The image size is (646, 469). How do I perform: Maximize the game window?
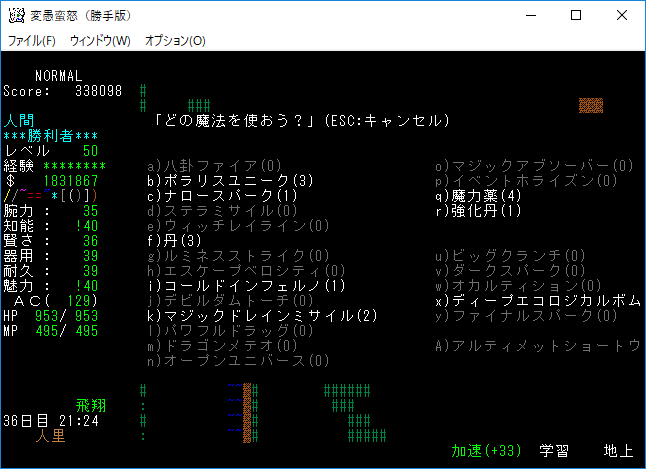click(x=575, y=16)
